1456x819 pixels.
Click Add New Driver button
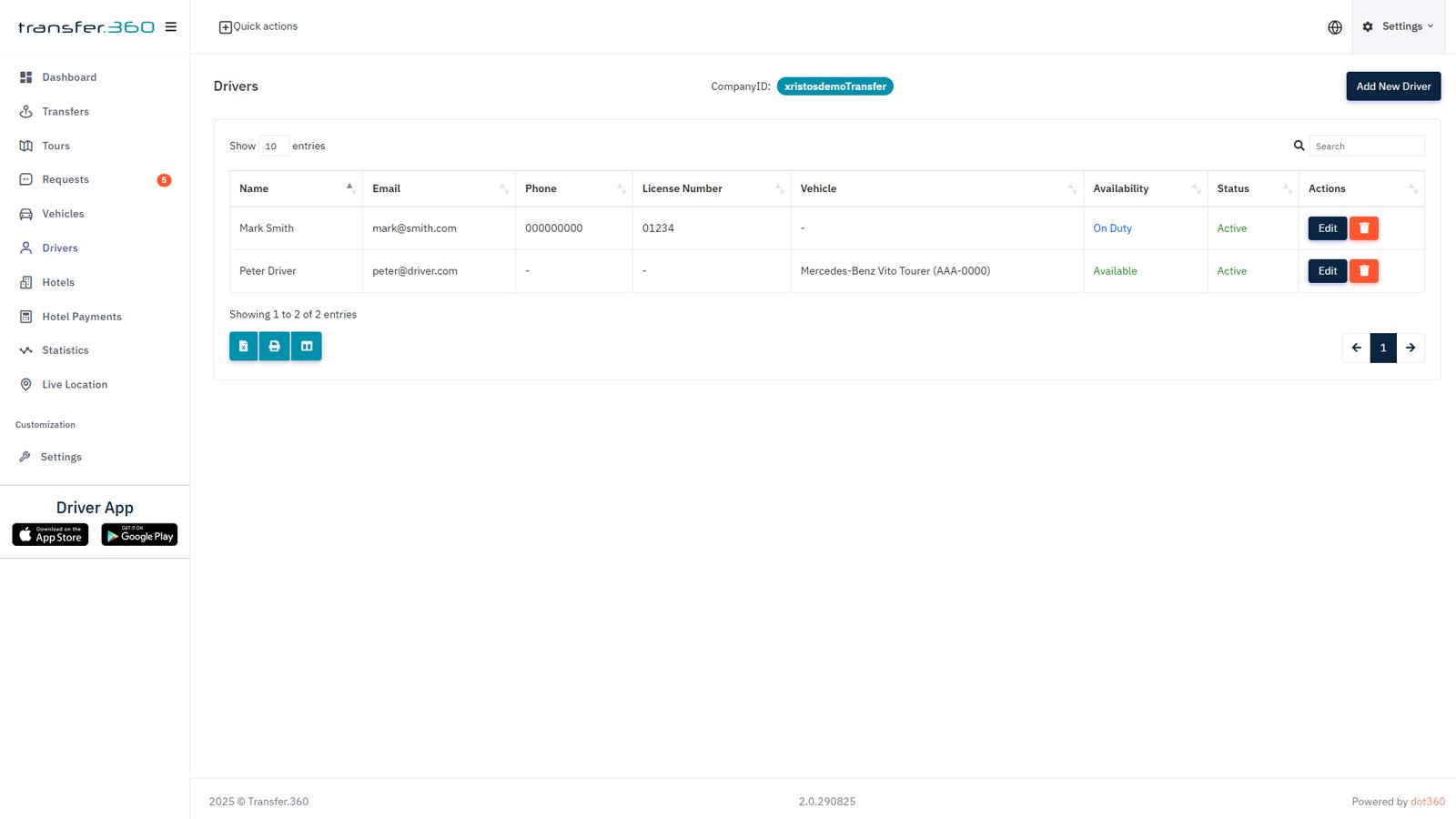pyautogui.click(x=1392, y=86)
